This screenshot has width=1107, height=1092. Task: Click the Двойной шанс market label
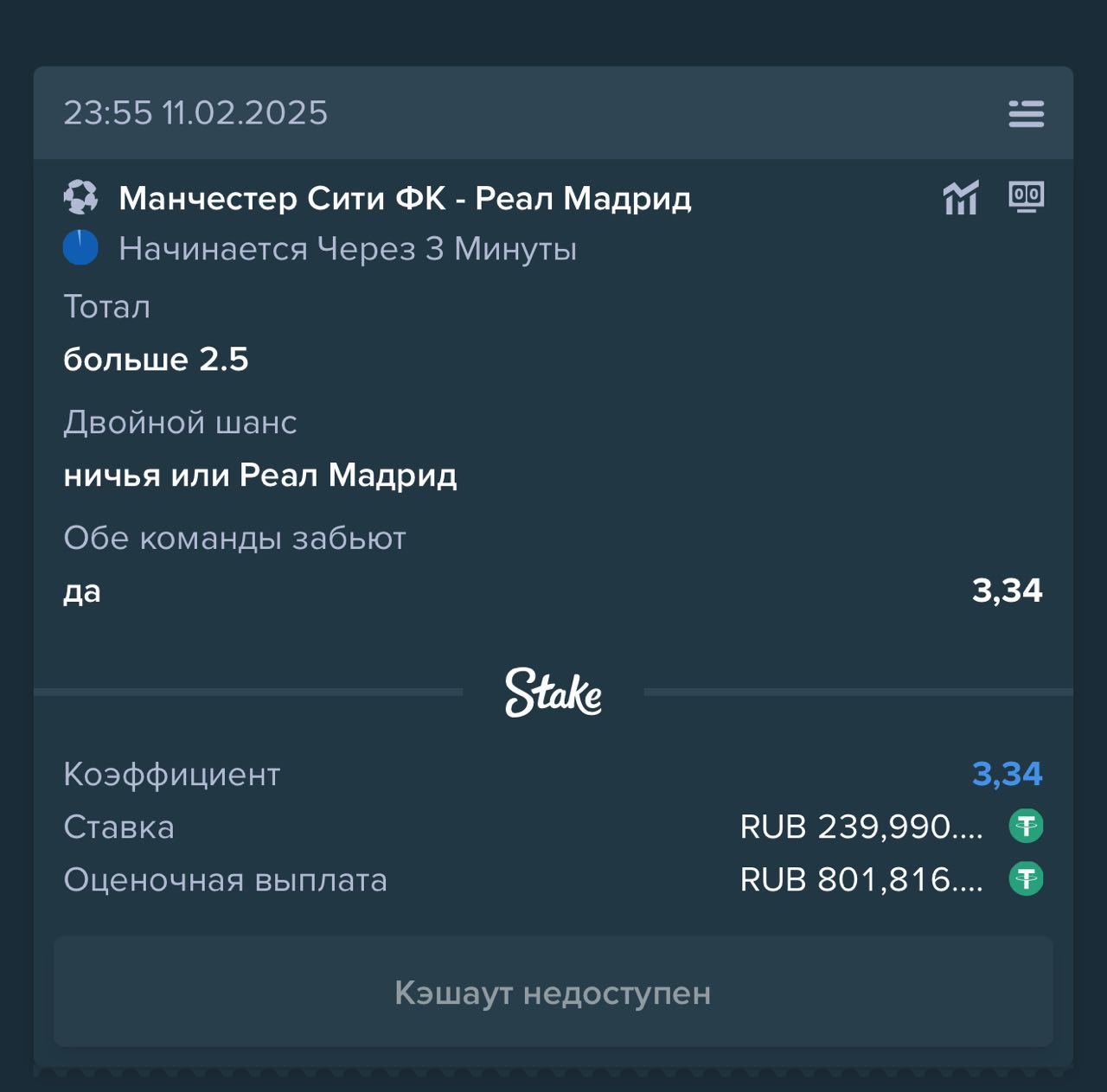[180, 422]
